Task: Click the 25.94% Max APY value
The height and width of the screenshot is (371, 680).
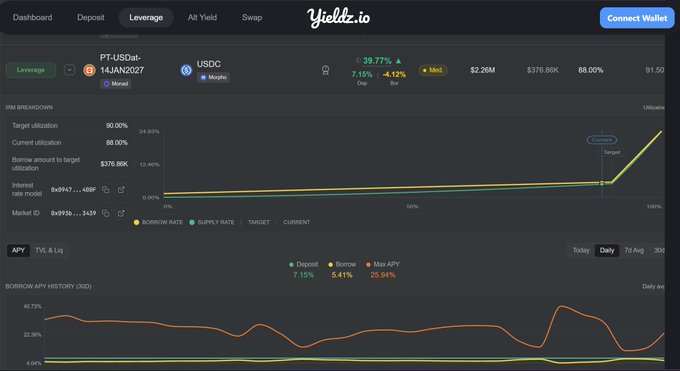Action: coord(382,275)
